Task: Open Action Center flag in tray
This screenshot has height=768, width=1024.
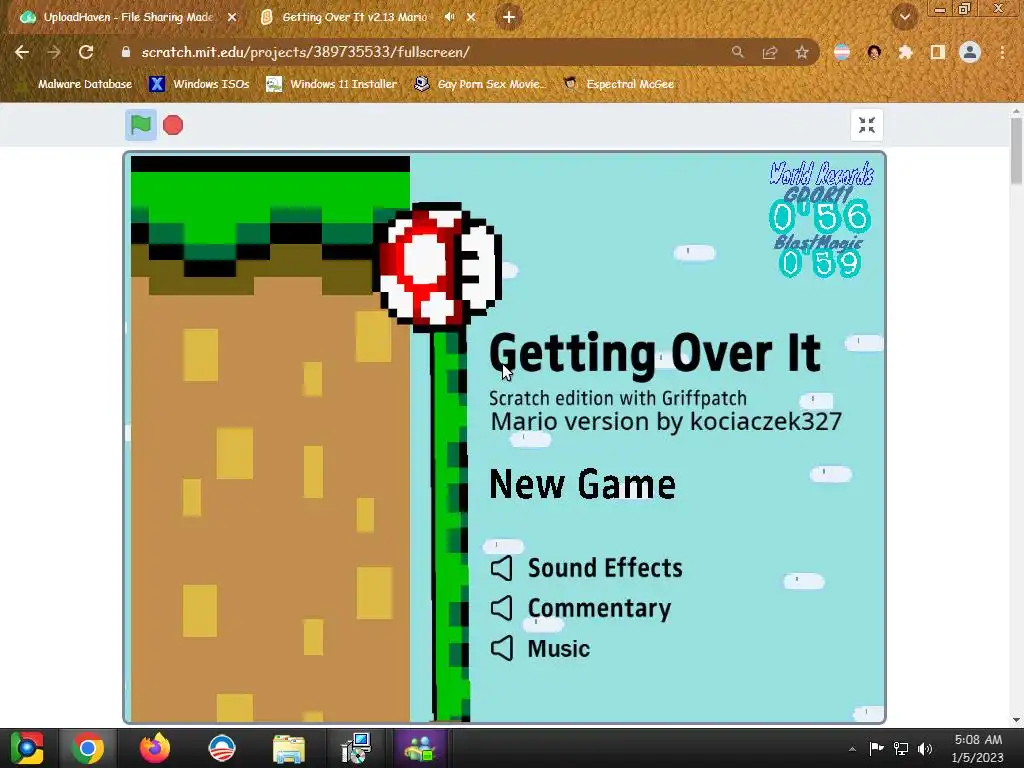Action: [x=876, y=749]
